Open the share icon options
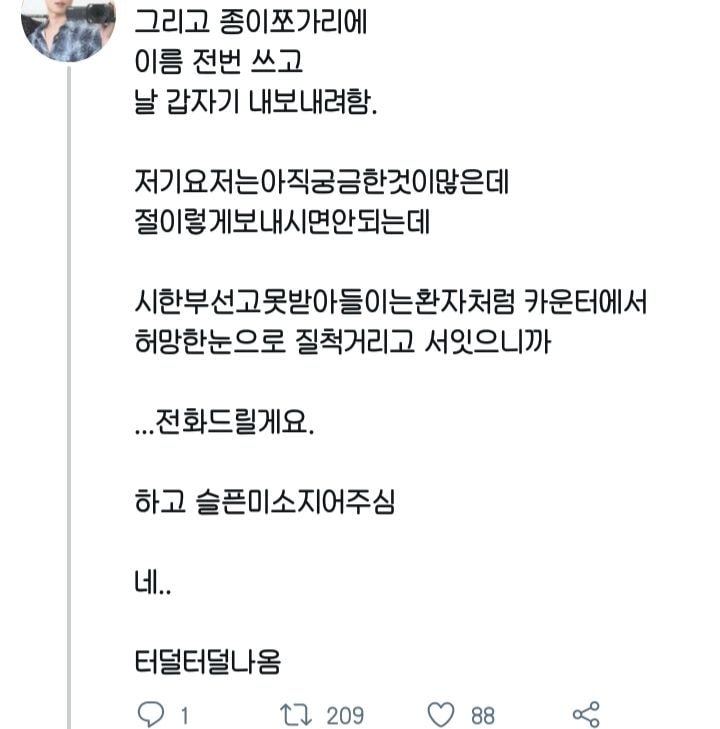The image size is (720, 729). [x=585, y=714]
